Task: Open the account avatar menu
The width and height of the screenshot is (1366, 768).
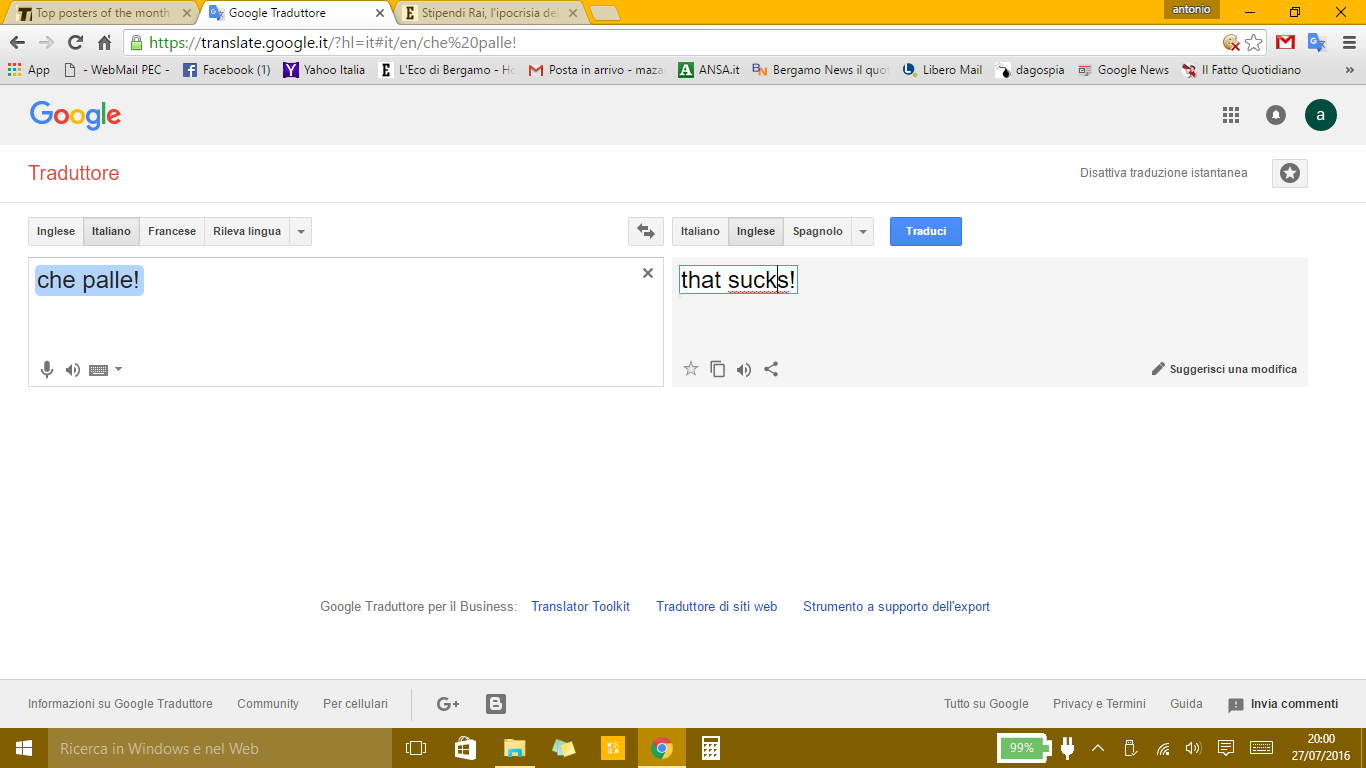Action: click(x=1321, y=115)
